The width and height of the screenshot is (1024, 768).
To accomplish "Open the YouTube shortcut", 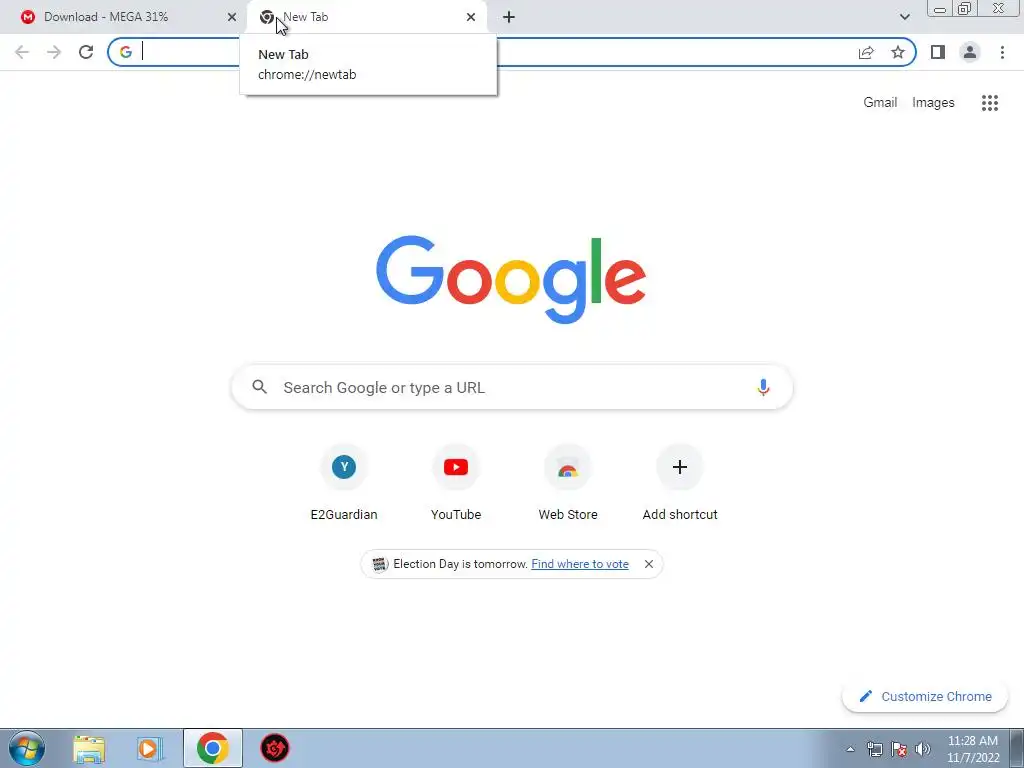I will [456, 482].
